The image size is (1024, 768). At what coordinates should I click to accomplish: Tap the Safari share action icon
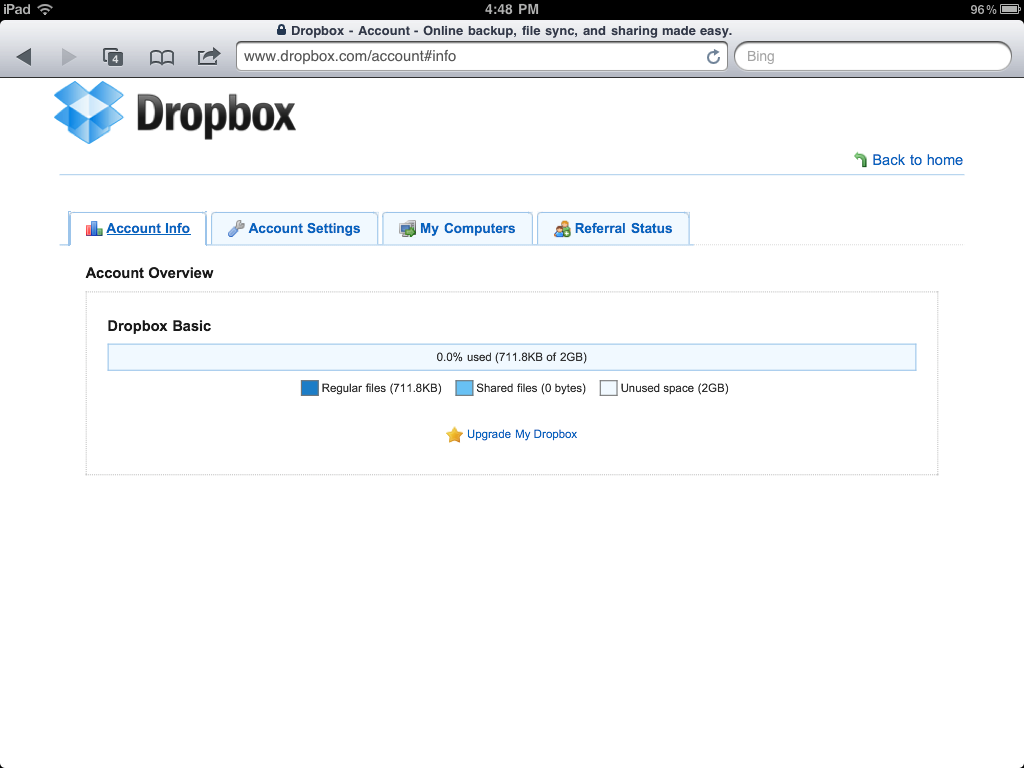[x=208, y=57]
